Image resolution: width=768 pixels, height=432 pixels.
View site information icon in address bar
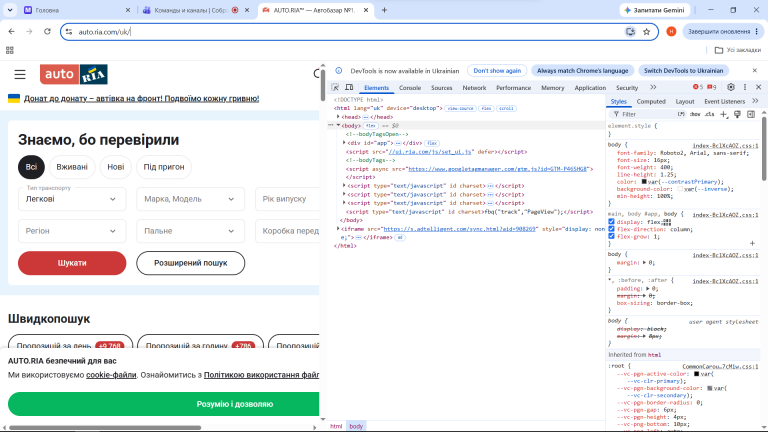point(69,32)
